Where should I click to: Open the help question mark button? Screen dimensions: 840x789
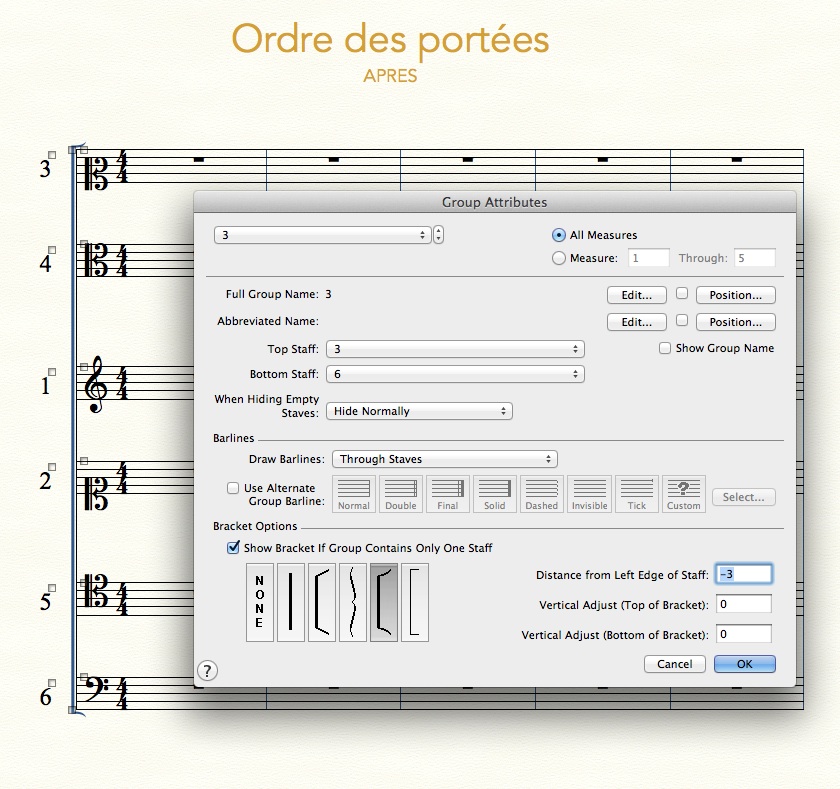pyautogui.click(x=208, y=670)
